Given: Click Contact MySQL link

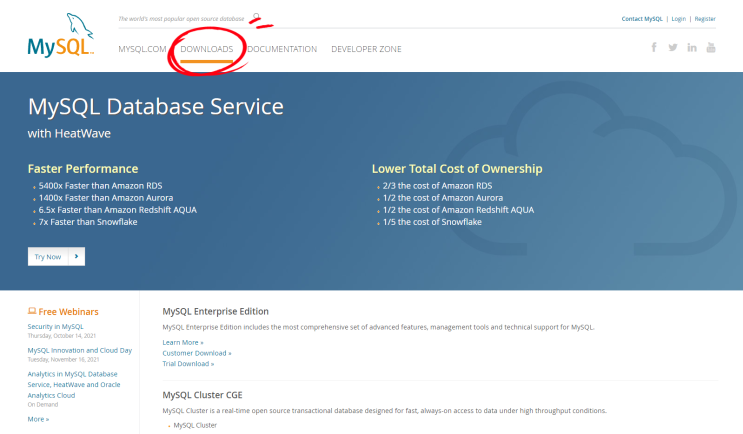Looking at the screenshot, I should 642,19.
